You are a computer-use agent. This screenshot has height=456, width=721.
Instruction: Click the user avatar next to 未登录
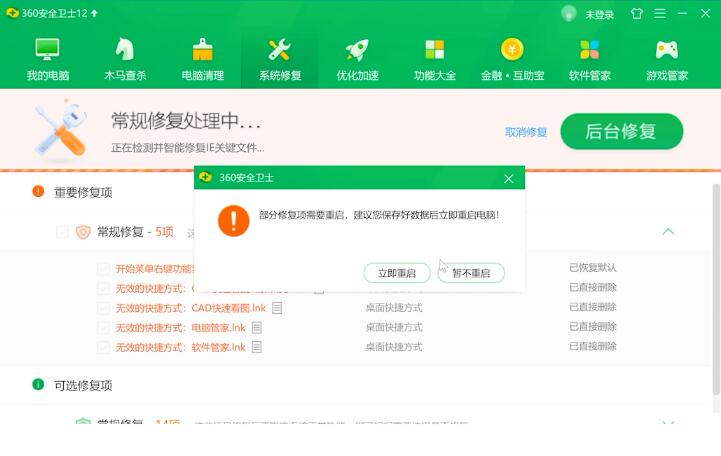[x=569, y=13]
